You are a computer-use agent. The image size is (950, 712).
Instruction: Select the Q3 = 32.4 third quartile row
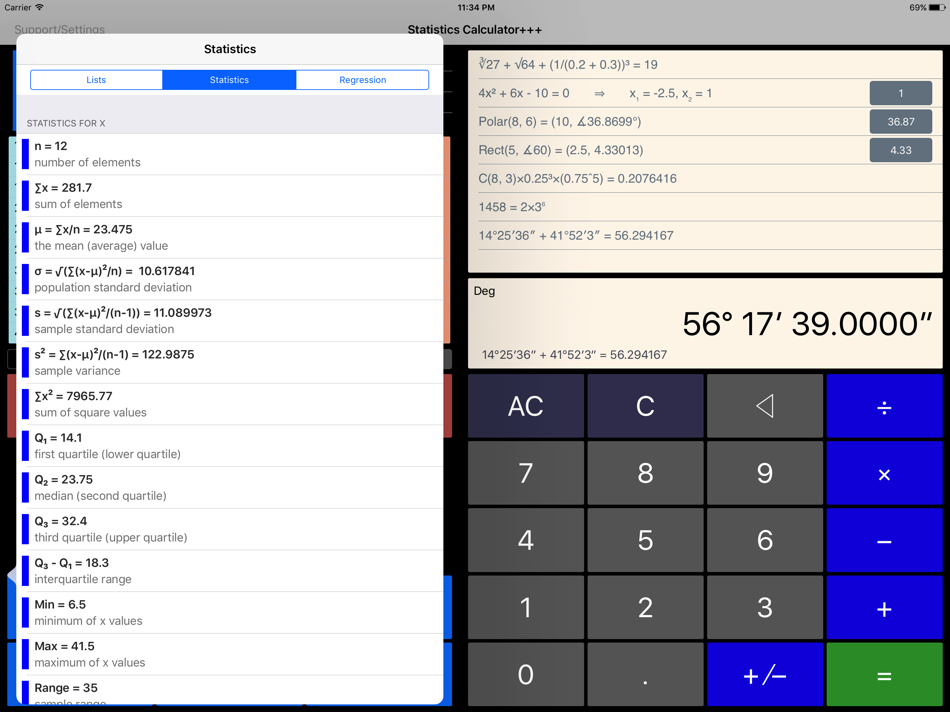point(230,530)
